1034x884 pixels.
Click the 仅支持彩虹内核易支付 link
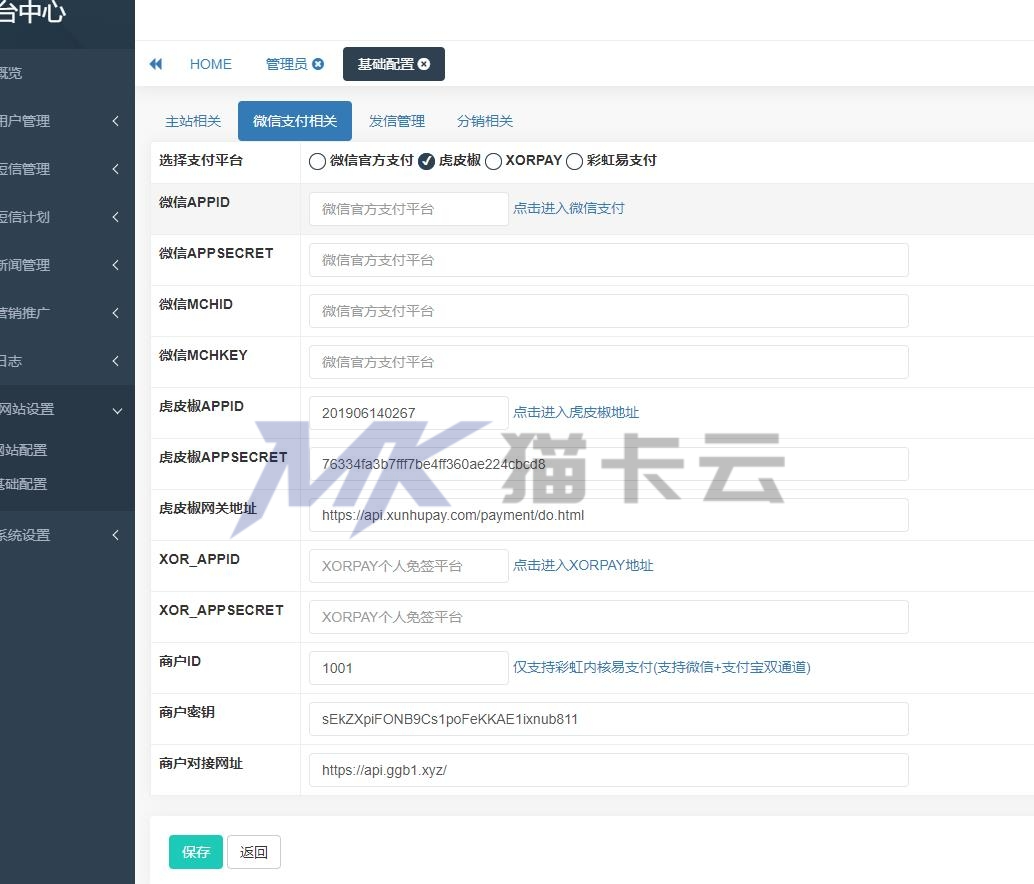coord(661,667)
